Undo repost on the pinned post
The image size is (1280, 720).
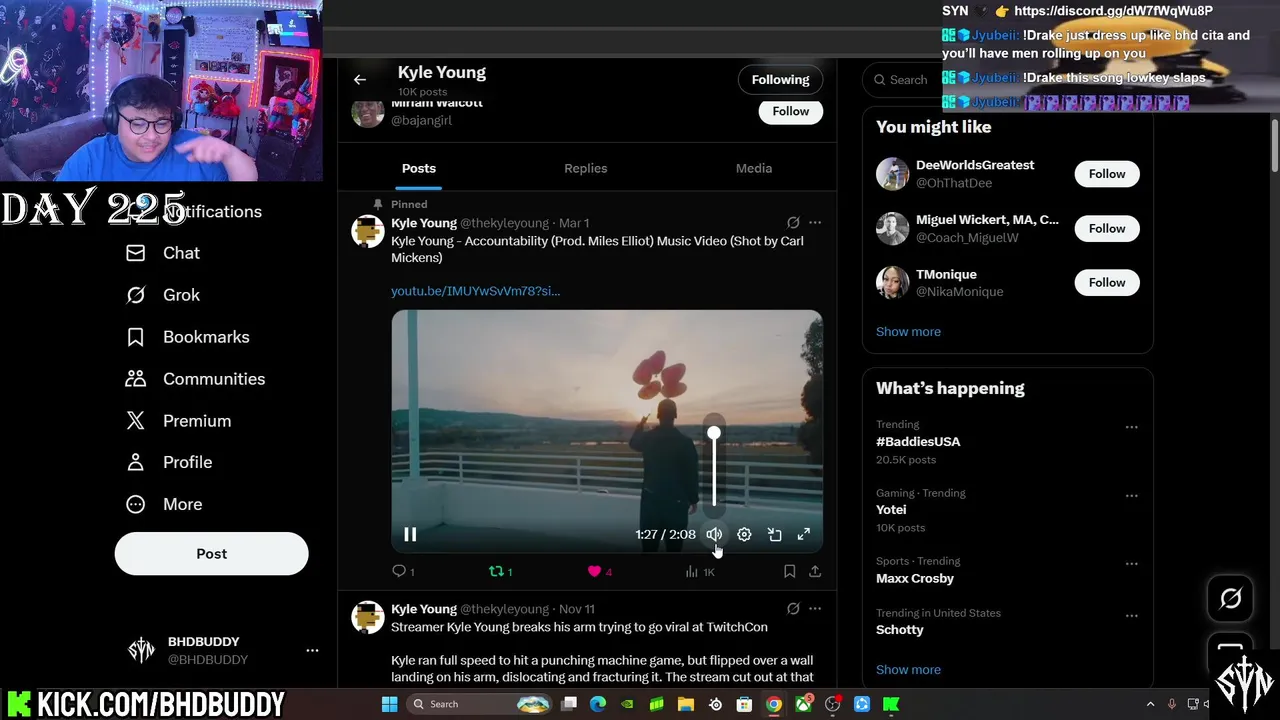[x=500, y=571]
